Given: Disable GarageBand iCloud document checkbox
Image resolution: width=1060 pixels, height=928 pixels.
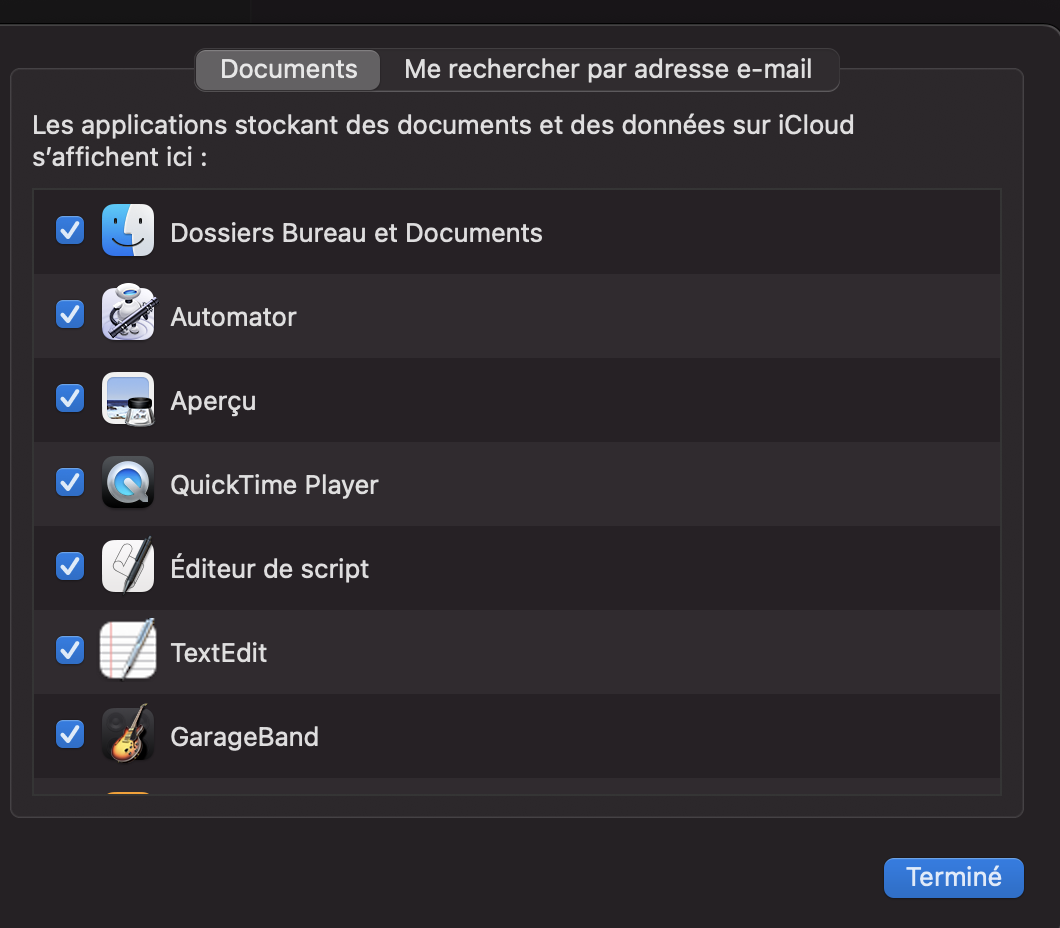Looking at the screenshot, I should click(70, 735).
